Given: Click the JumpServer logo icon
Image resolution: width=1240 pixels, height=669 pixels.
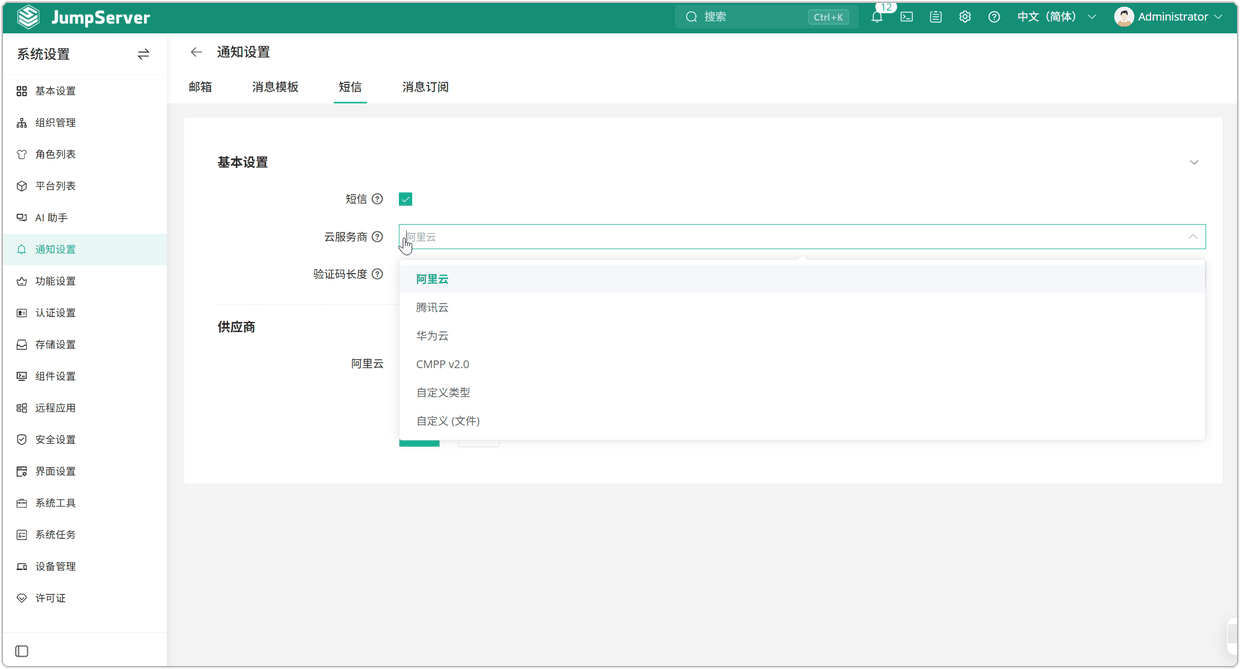Looking at the screenshot, I should point(28,17).
